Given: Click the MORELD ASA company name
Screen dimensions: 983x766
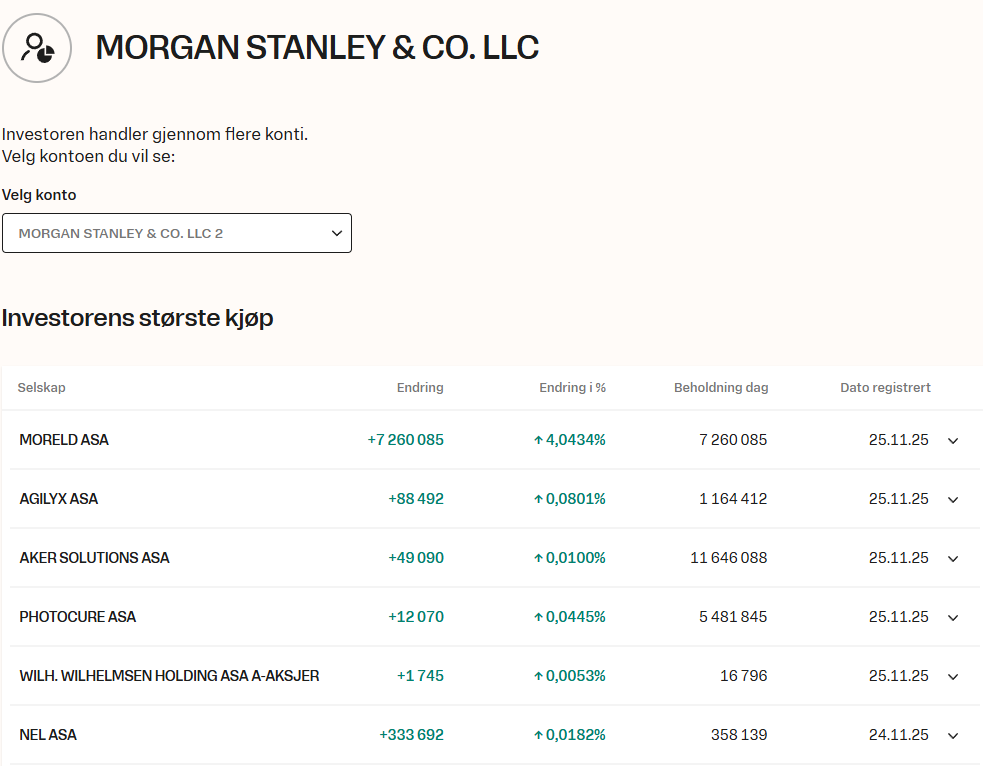Looking at the screenshot, I should point(64,440).
